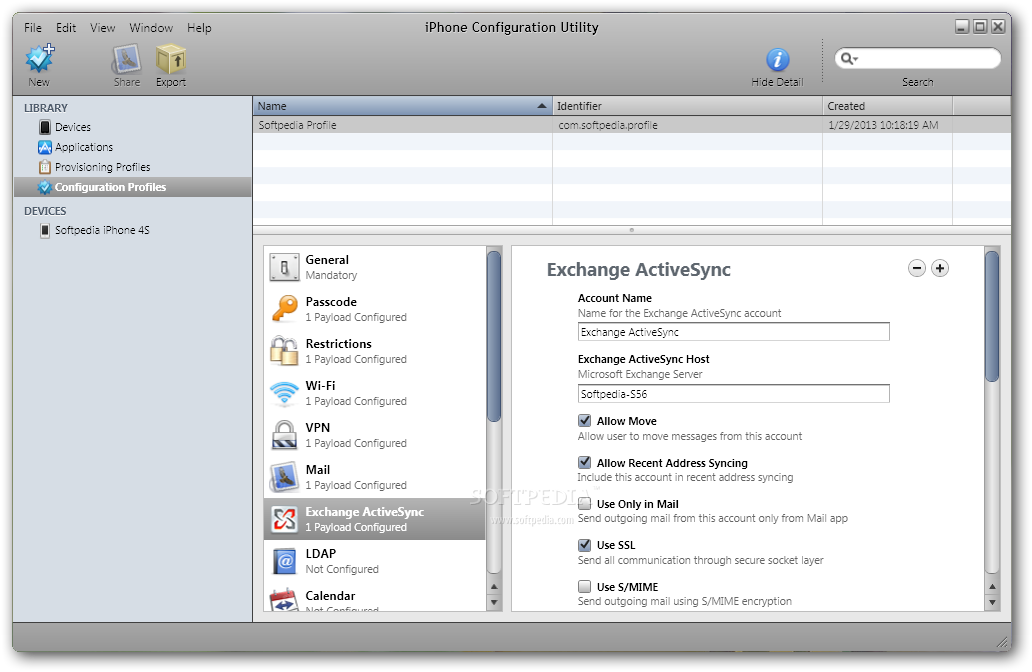Select Applications in the Library sidebar
This screenshot has width=1032, height=672.
tap(76, 147)
